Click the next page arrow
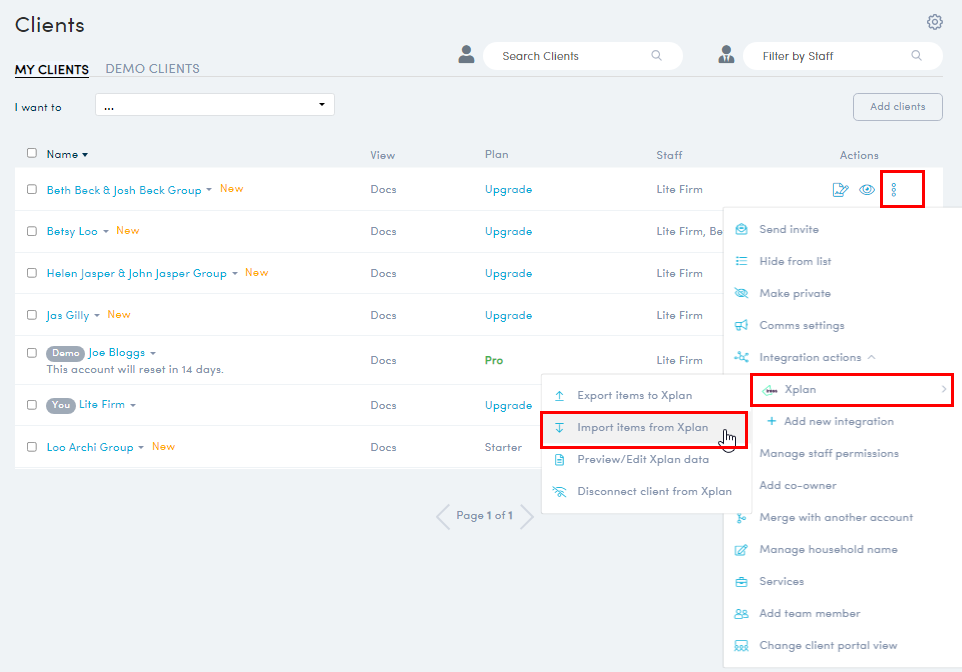Viewport: 962px width, 672px height. pyautogui.click(x=526, y=516)
